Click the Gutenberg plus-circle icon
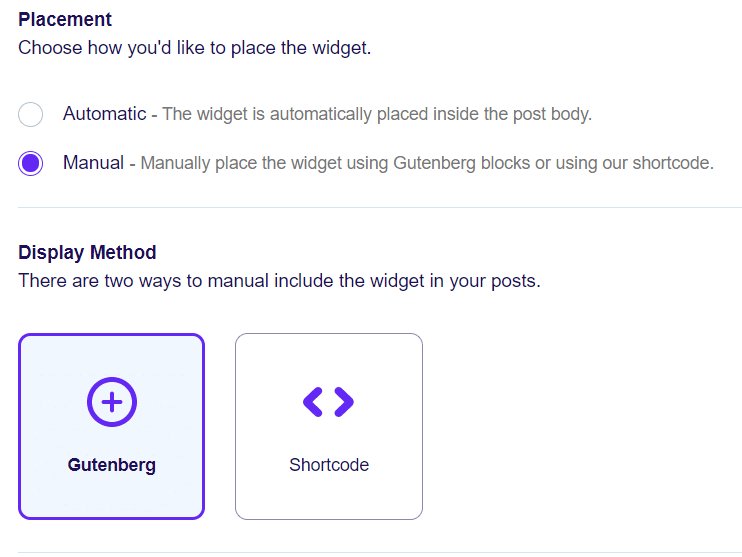Viewport: 742px width, 557px height. [x=112, y=402]
